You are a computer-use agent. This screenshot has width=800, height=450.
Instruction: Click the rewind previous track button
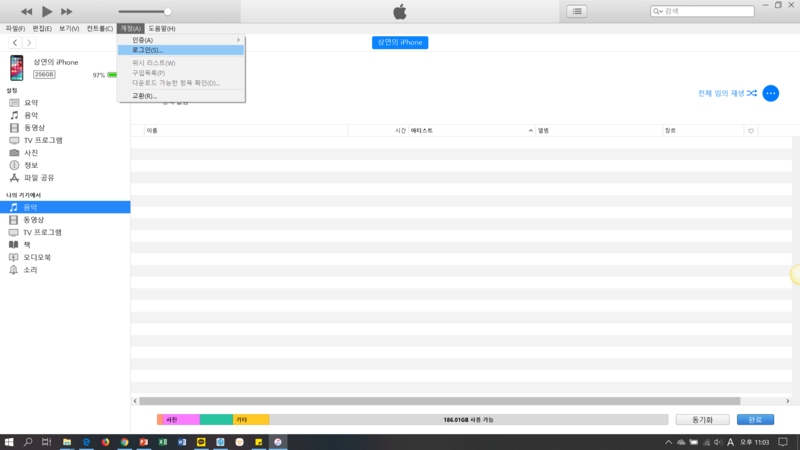coord(27,11)
